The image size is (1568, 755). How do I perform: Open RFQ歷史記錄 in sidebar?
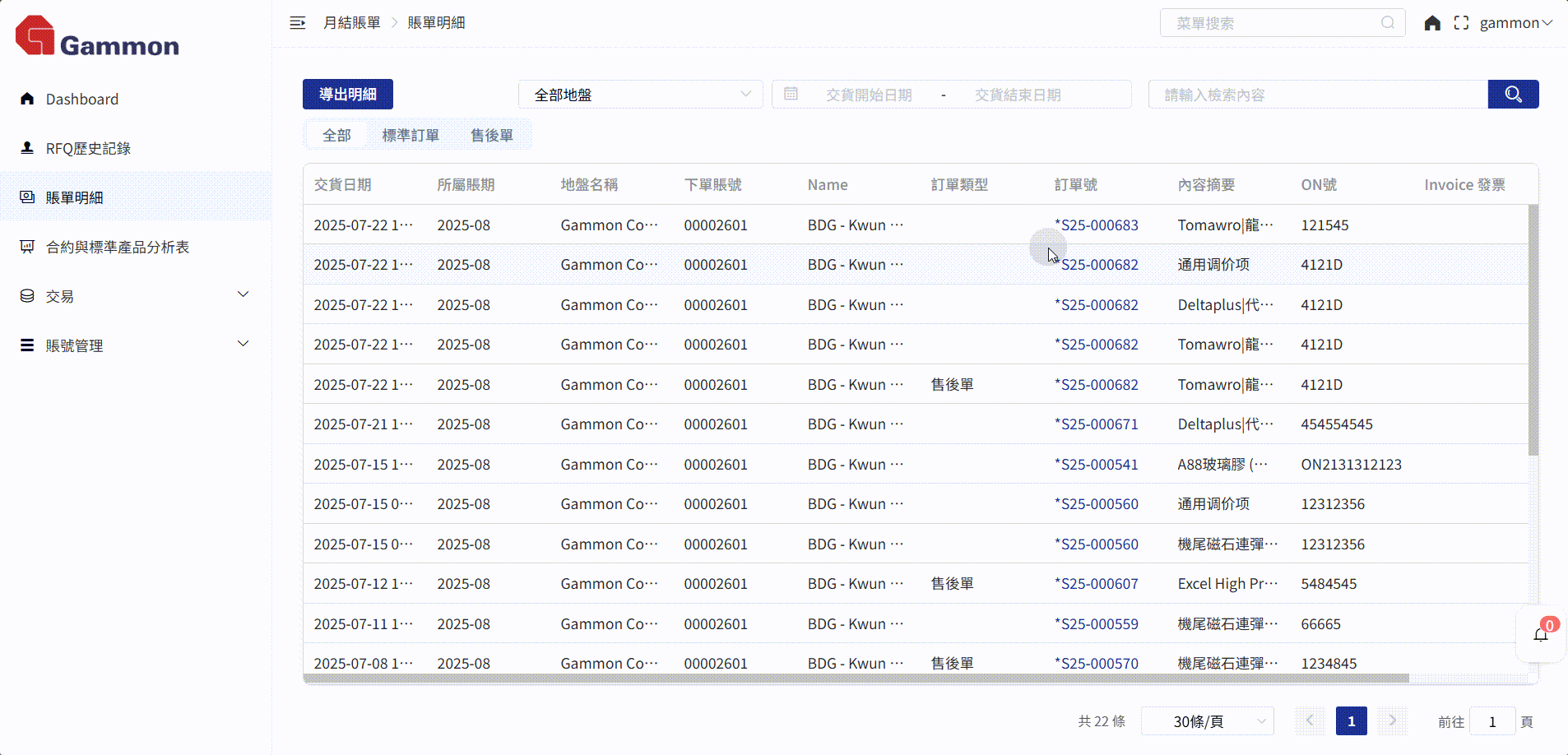pyautogui.click(x=88, y=148)
